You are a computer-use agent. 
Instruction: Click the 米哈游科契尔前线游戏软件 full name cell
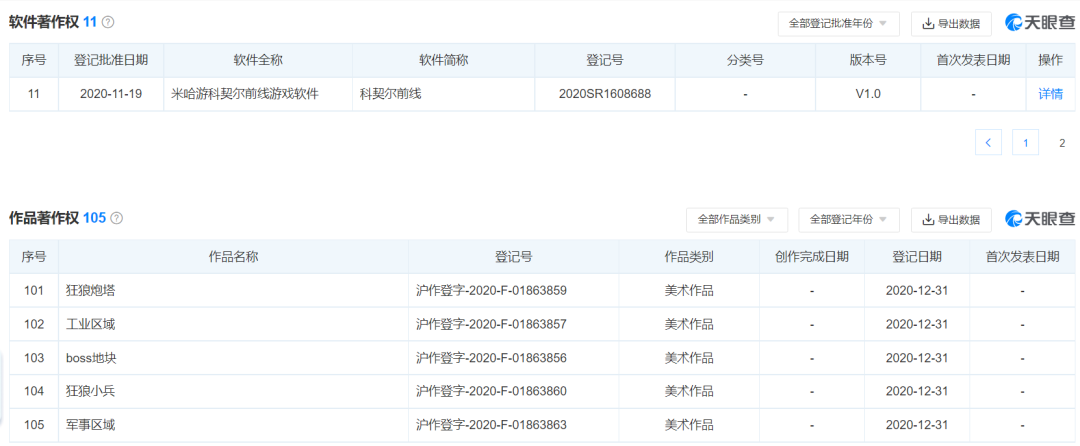(245, 94)
